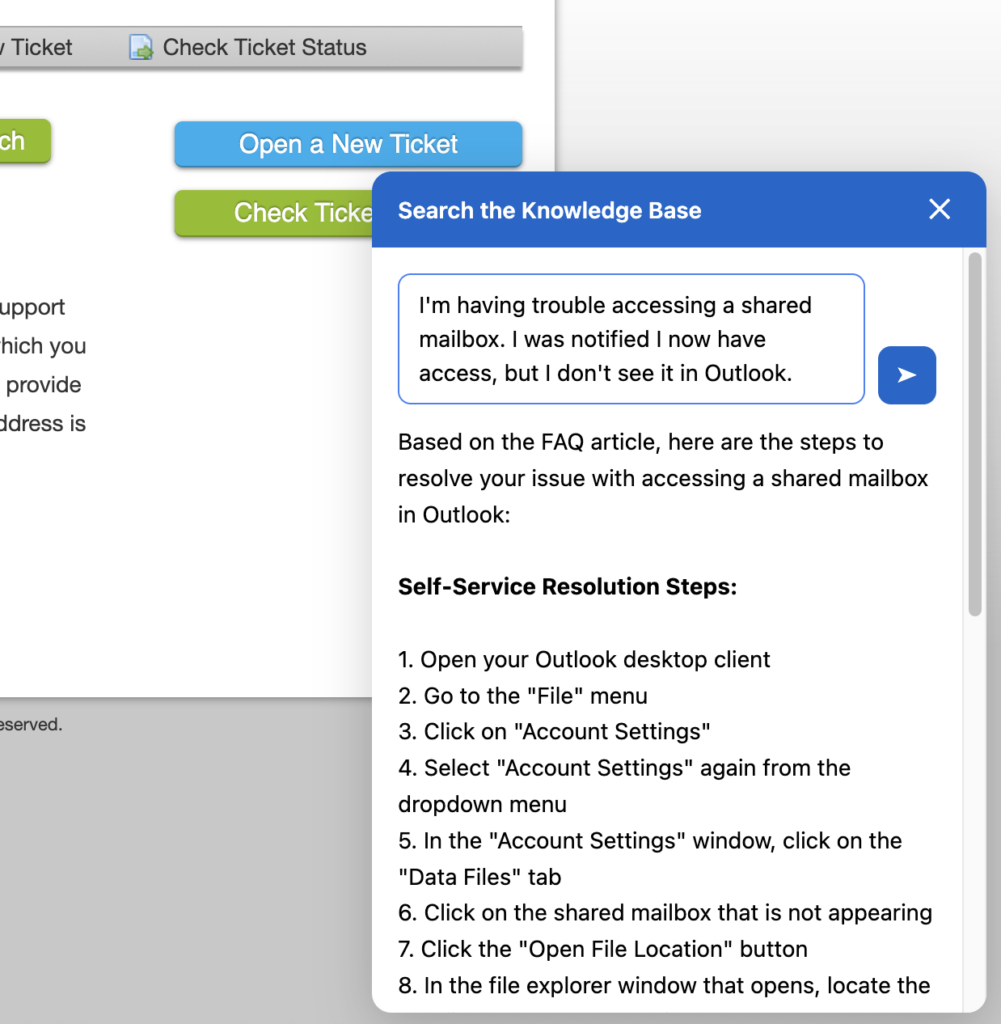
Task: Click the Self-Service Resolution Steps heading
Action: pos(567,587)
